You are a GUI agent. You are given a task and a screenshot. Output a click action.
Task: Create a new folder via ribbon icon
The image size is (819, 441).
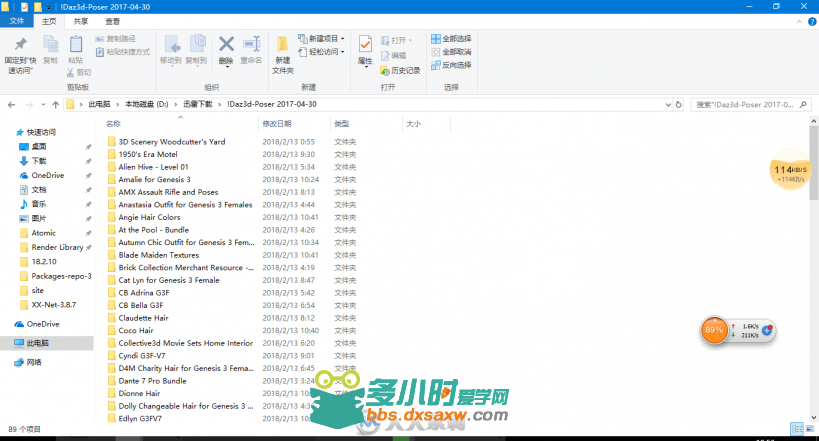(x=282, y=44)
